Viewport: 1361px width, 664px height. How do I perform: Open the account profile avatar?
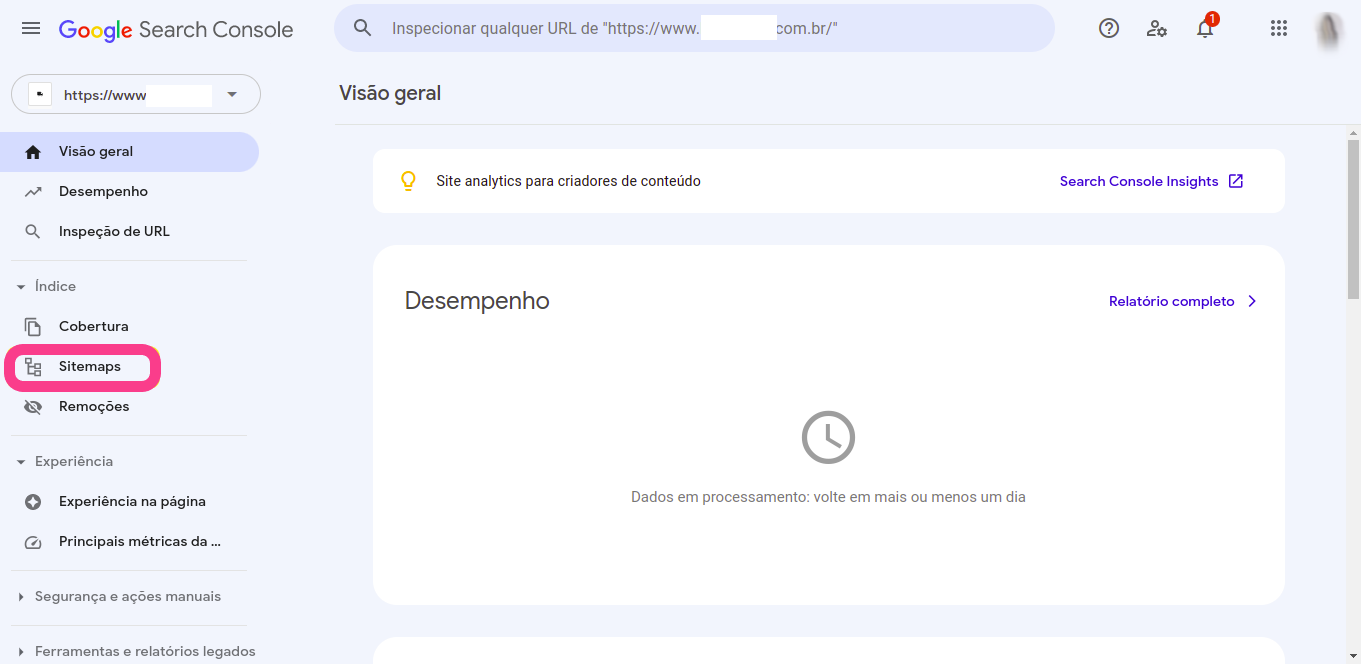pyautogui.click(x=1329, y=29)
